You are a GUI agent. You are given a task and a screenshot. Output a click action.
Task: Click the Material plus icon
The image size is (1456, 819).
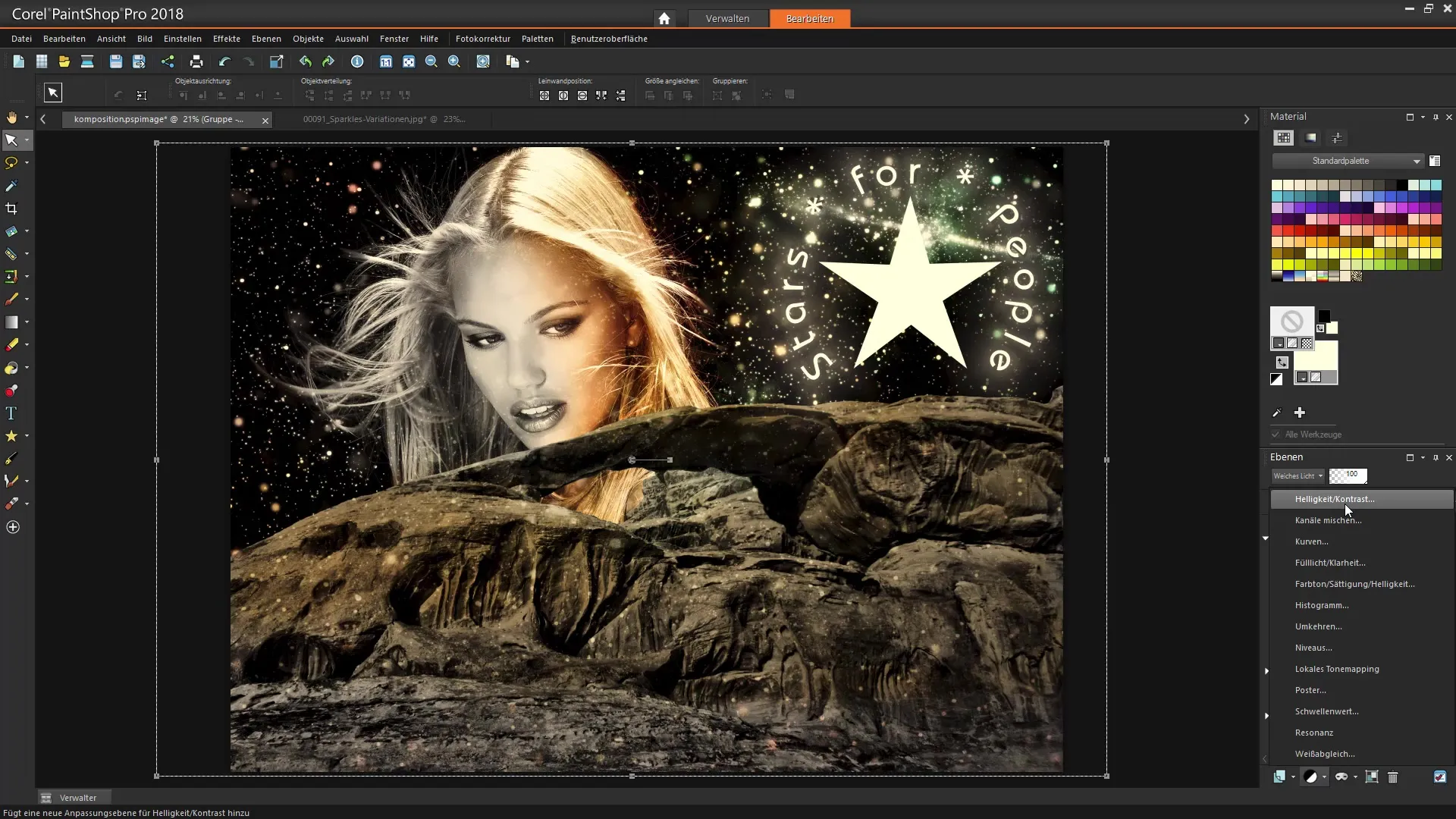click(1300, 413)
